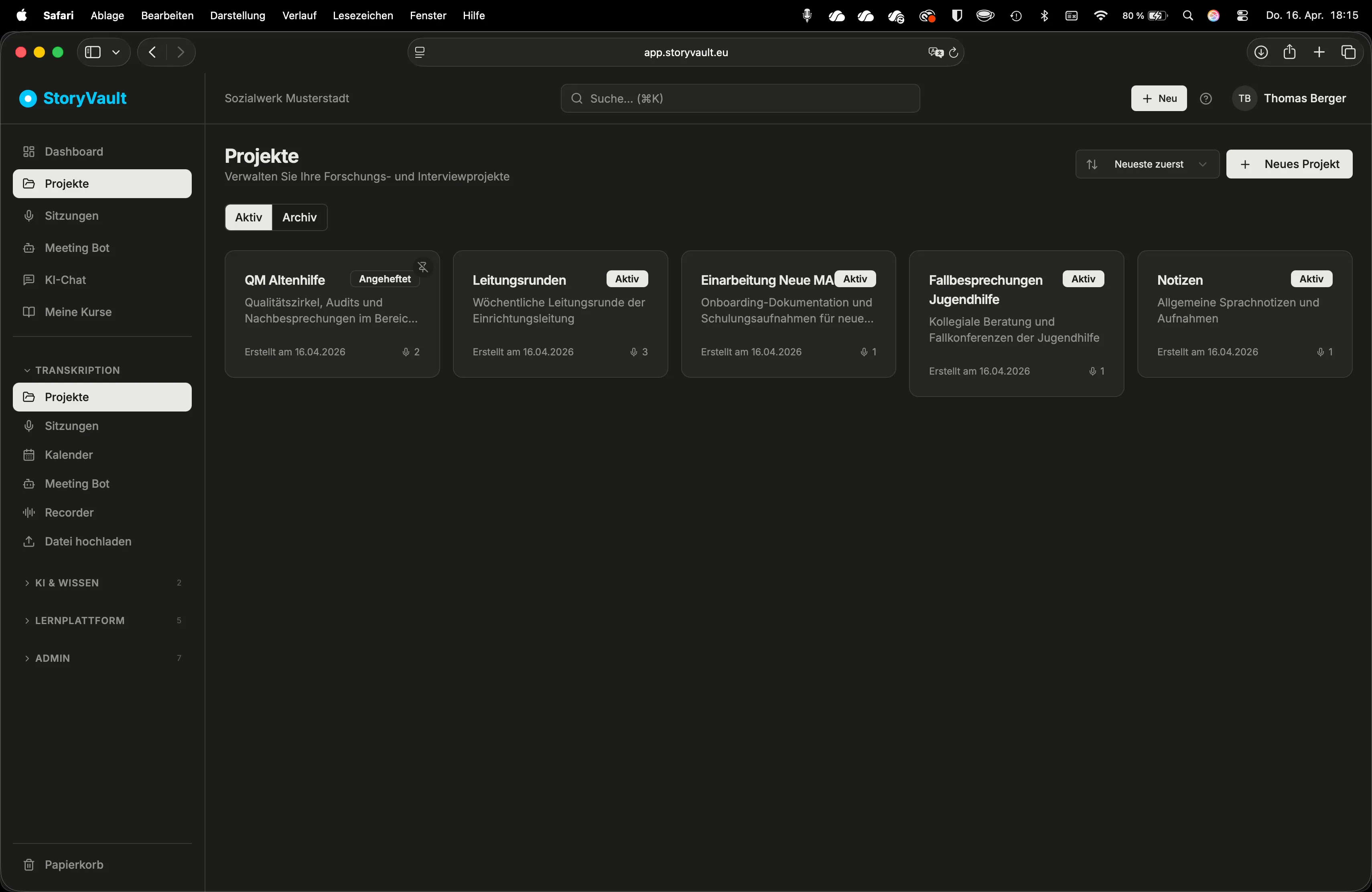
Task: Click the Safari reload page icon
Action: (x=954, y=53)
